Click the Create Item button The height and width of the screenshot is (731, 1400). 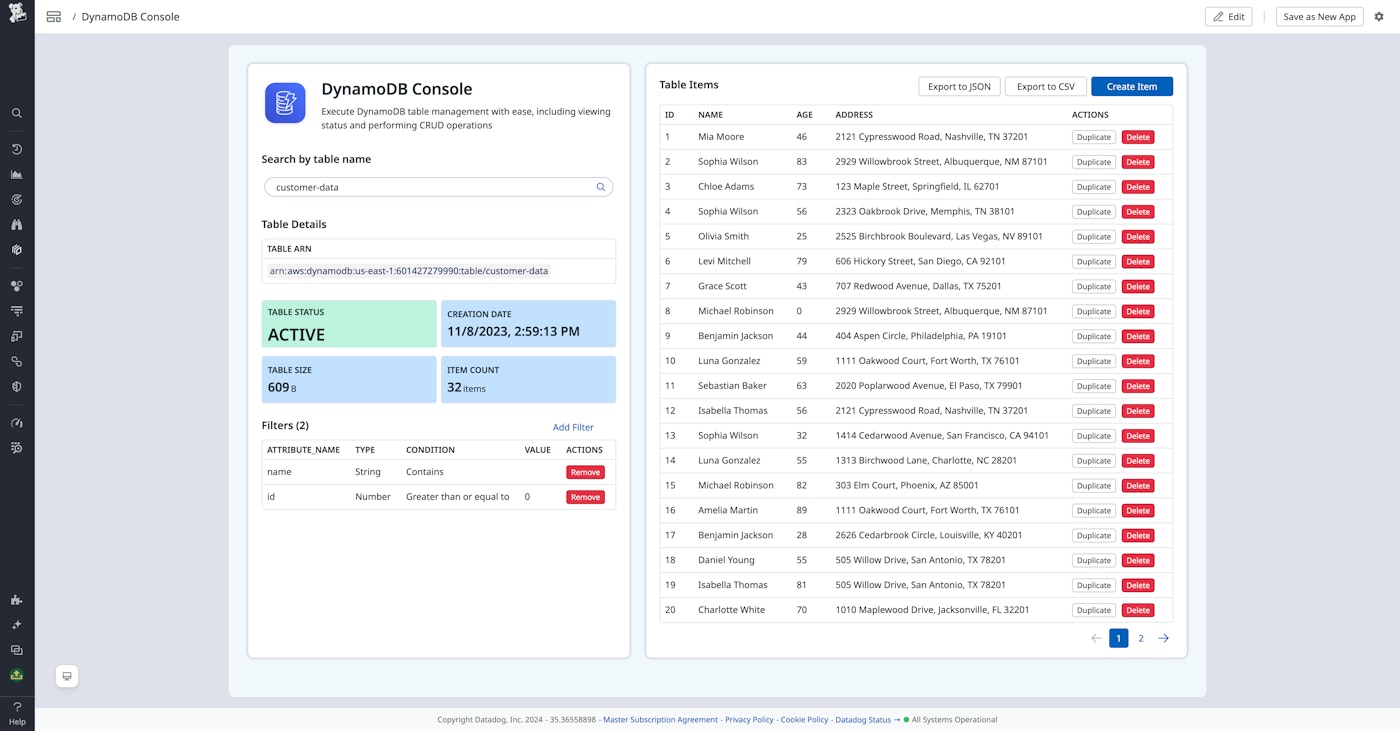pyautogui.click(x=1132, y=87)
